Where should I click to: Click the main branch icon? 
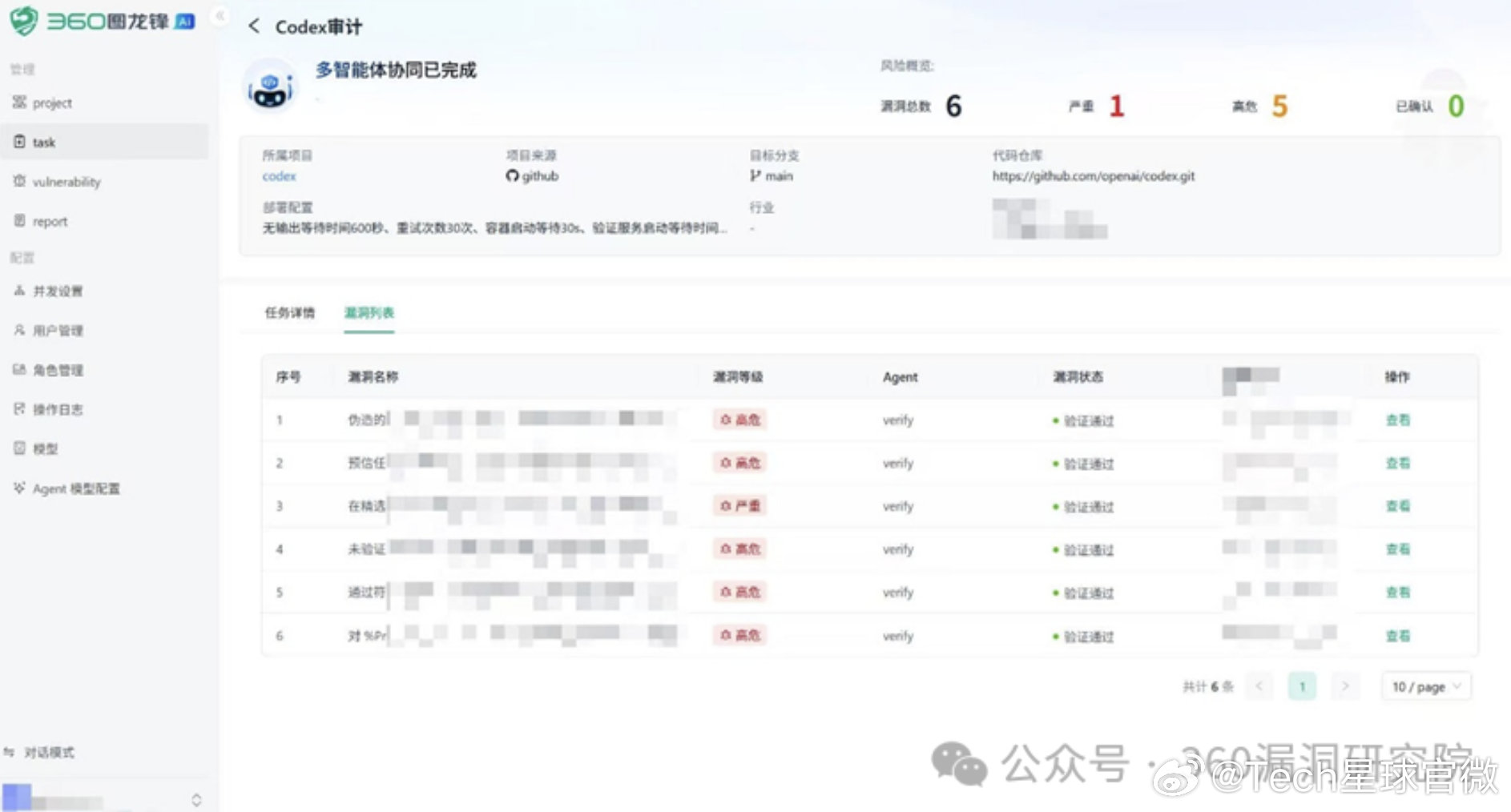(x=755, y=176)
